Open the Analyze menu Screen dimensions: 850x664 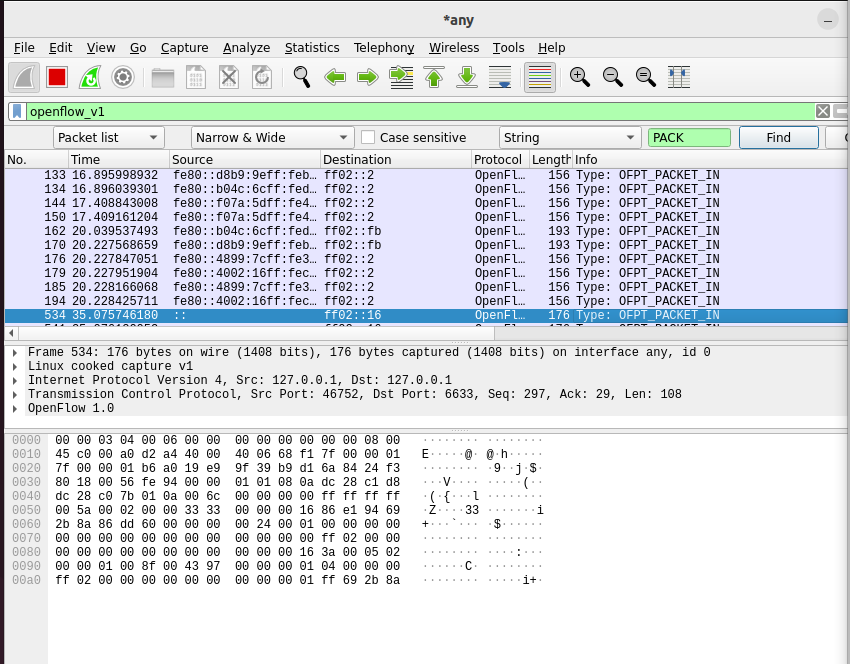[x=246, y=48]
